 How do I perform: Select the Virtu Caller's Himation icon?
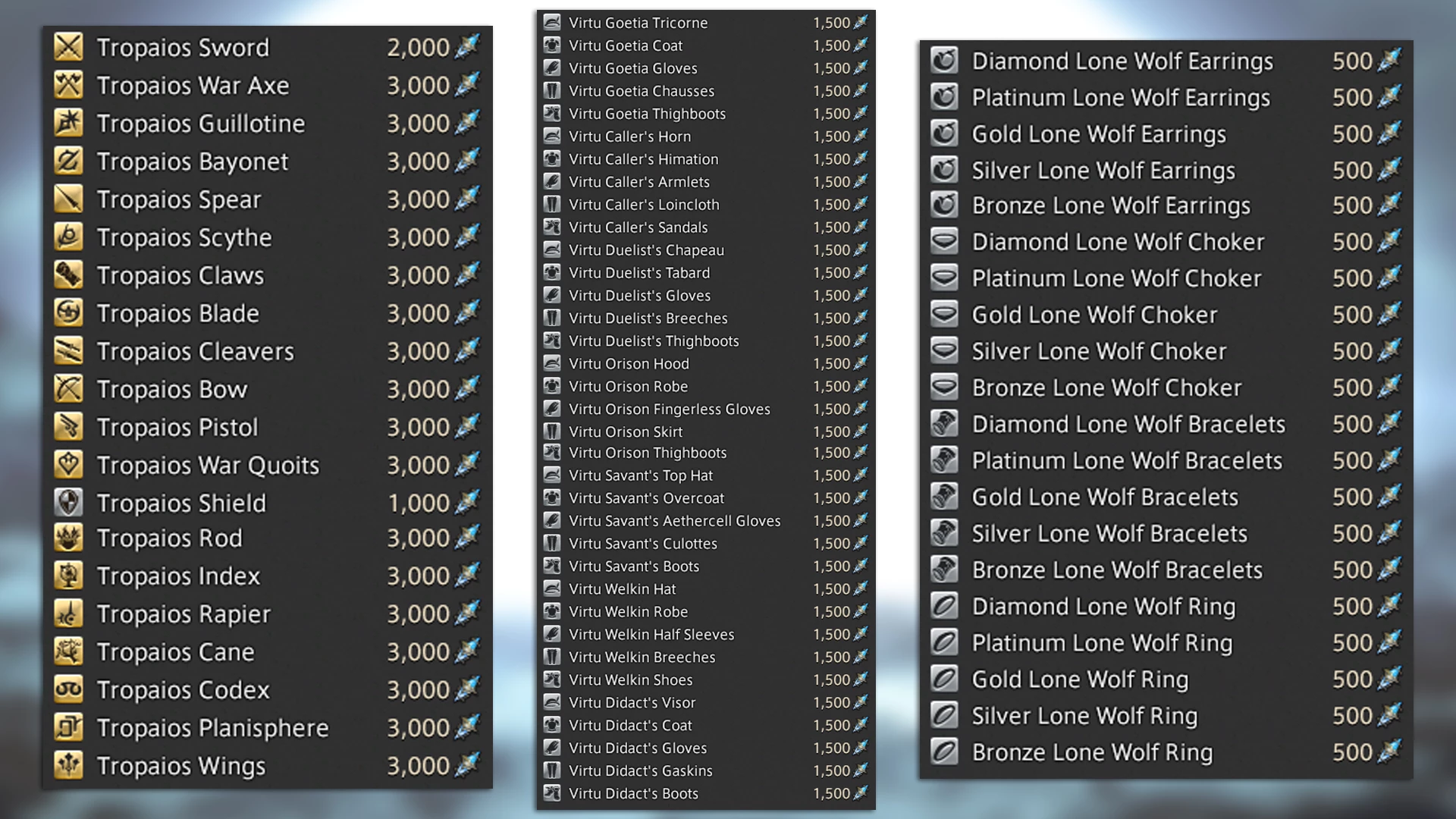[x=552, y=159]
